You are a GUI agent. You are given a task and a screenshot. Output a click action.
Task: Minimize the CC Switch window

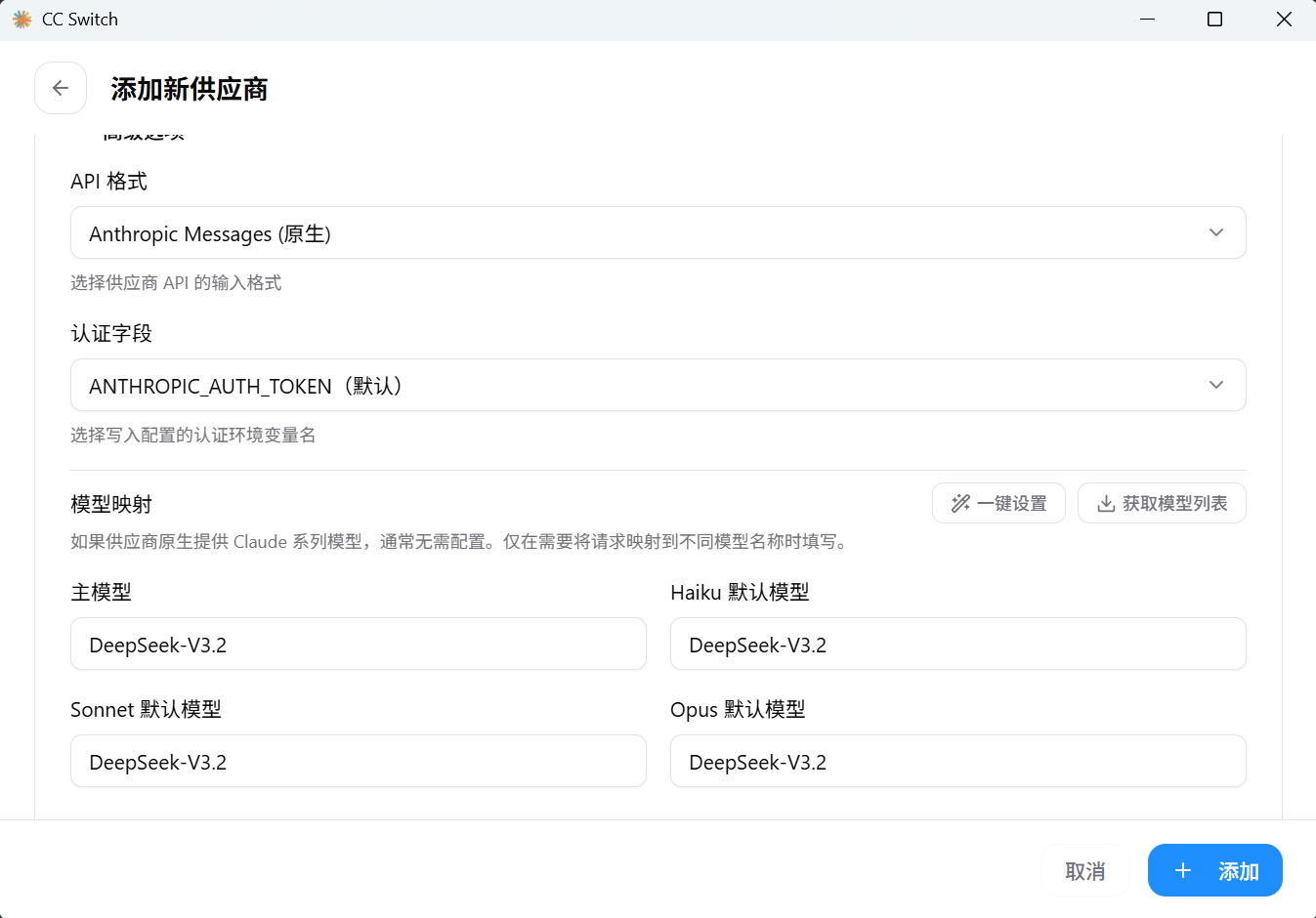click(1147, 20)
